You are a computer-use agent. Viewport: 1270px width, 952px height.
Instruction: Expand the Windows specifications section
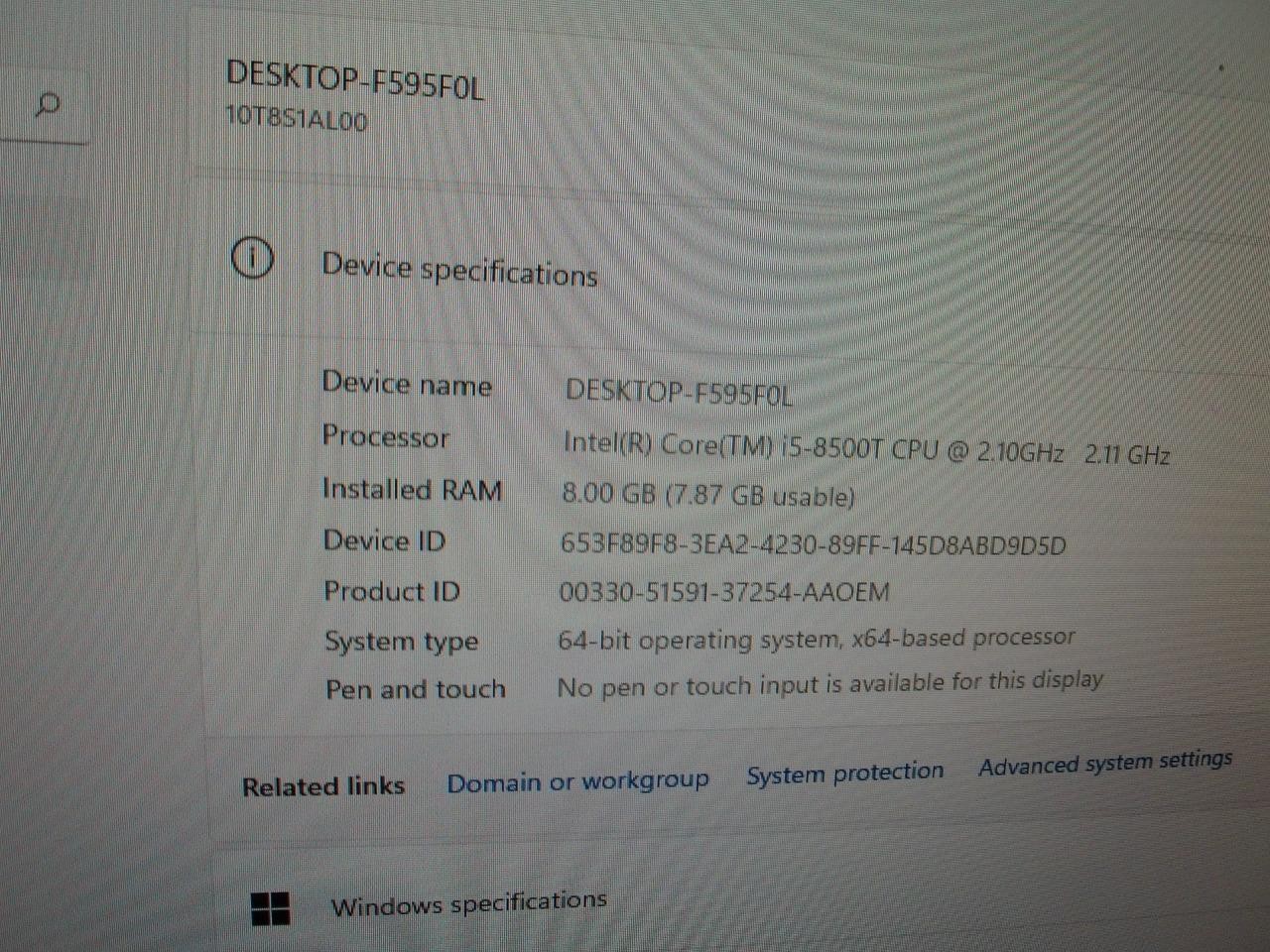[468, 904]
